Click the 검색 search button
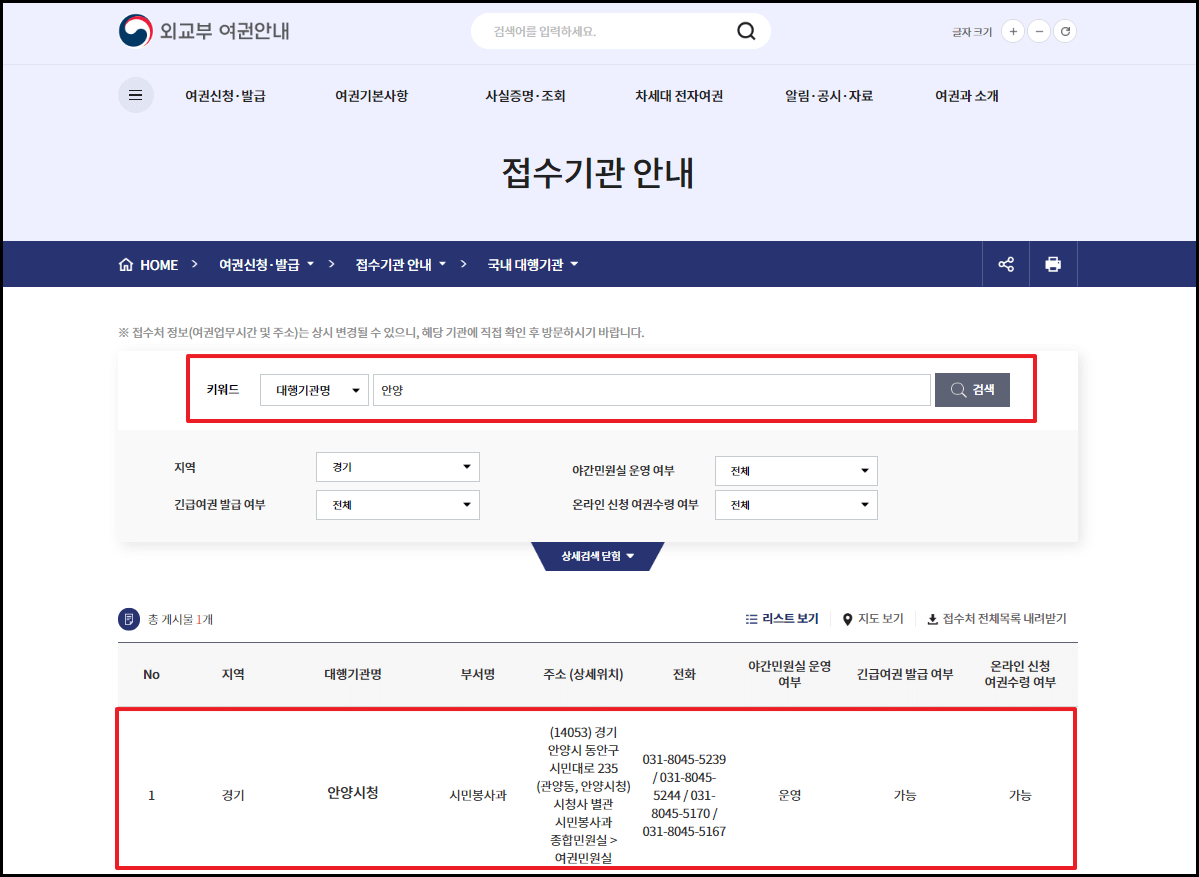 [x=971, y=389]
